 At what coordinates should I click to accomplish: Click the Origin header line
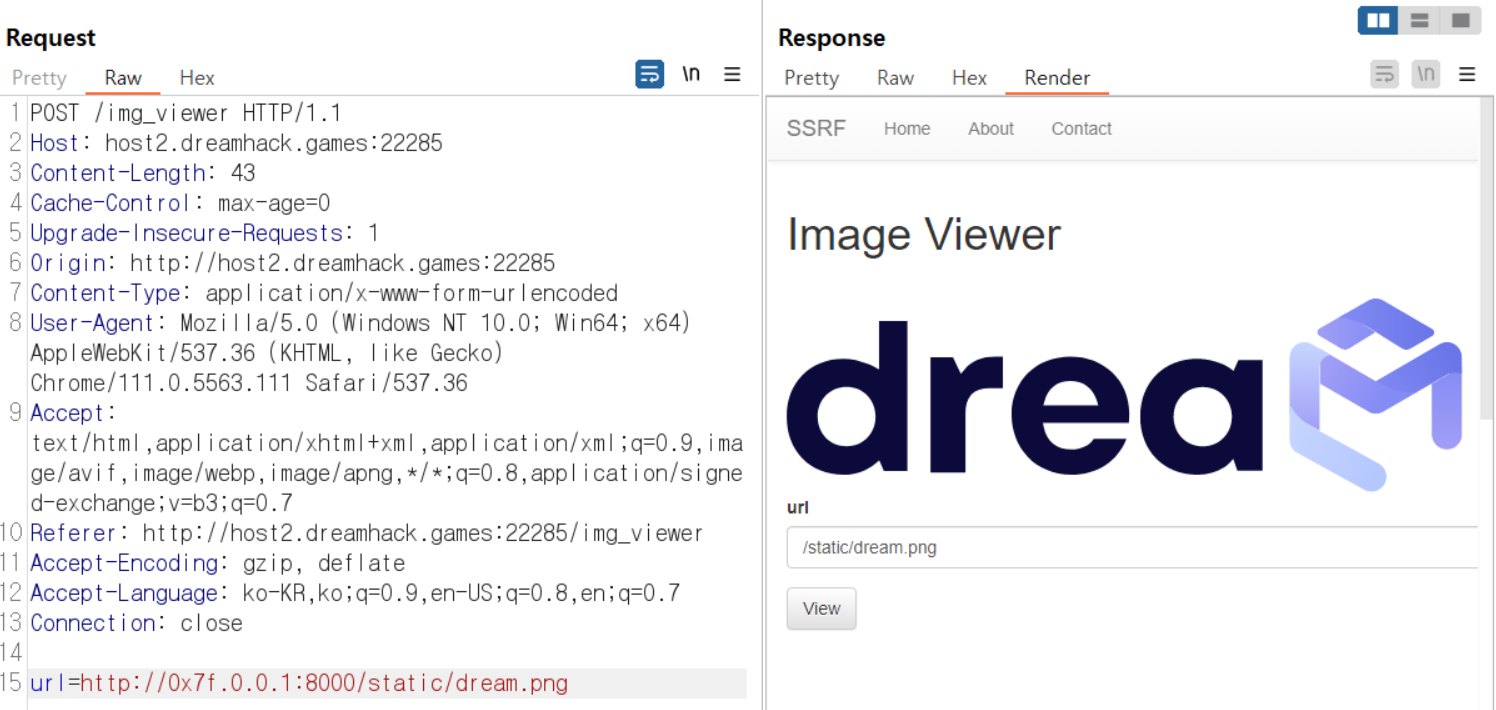292,262
